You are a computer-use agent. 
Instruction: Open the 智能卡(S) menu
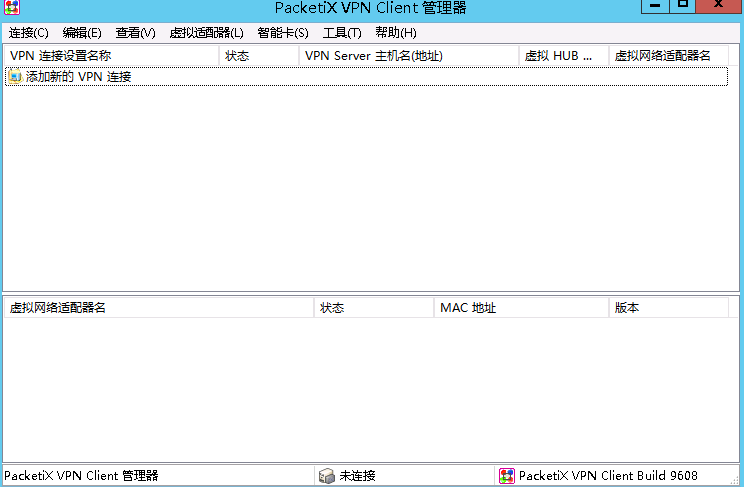tap(283, 33)
